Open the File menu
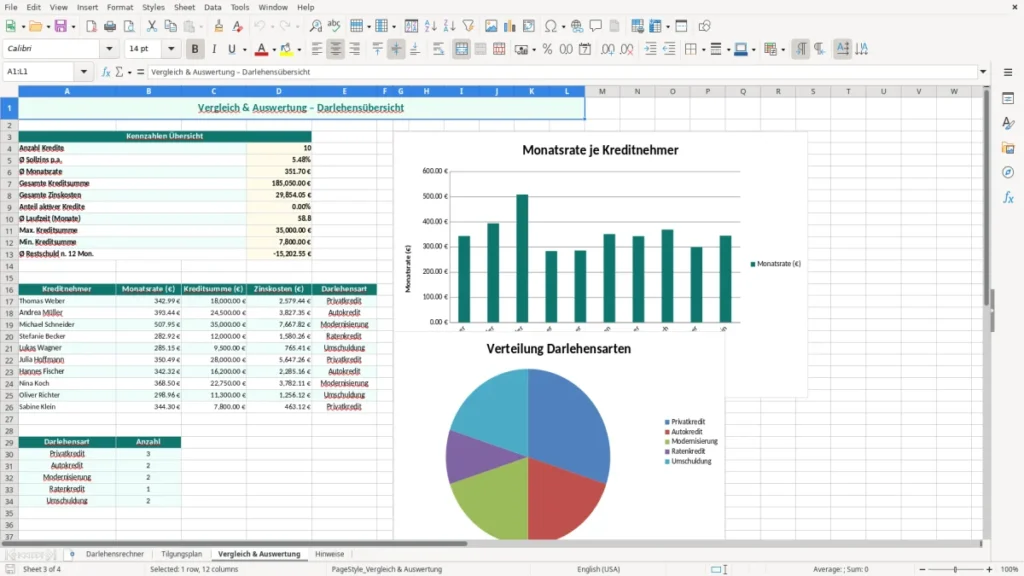The height and width of the screenshot is (576, 1024). pos(10,7)
